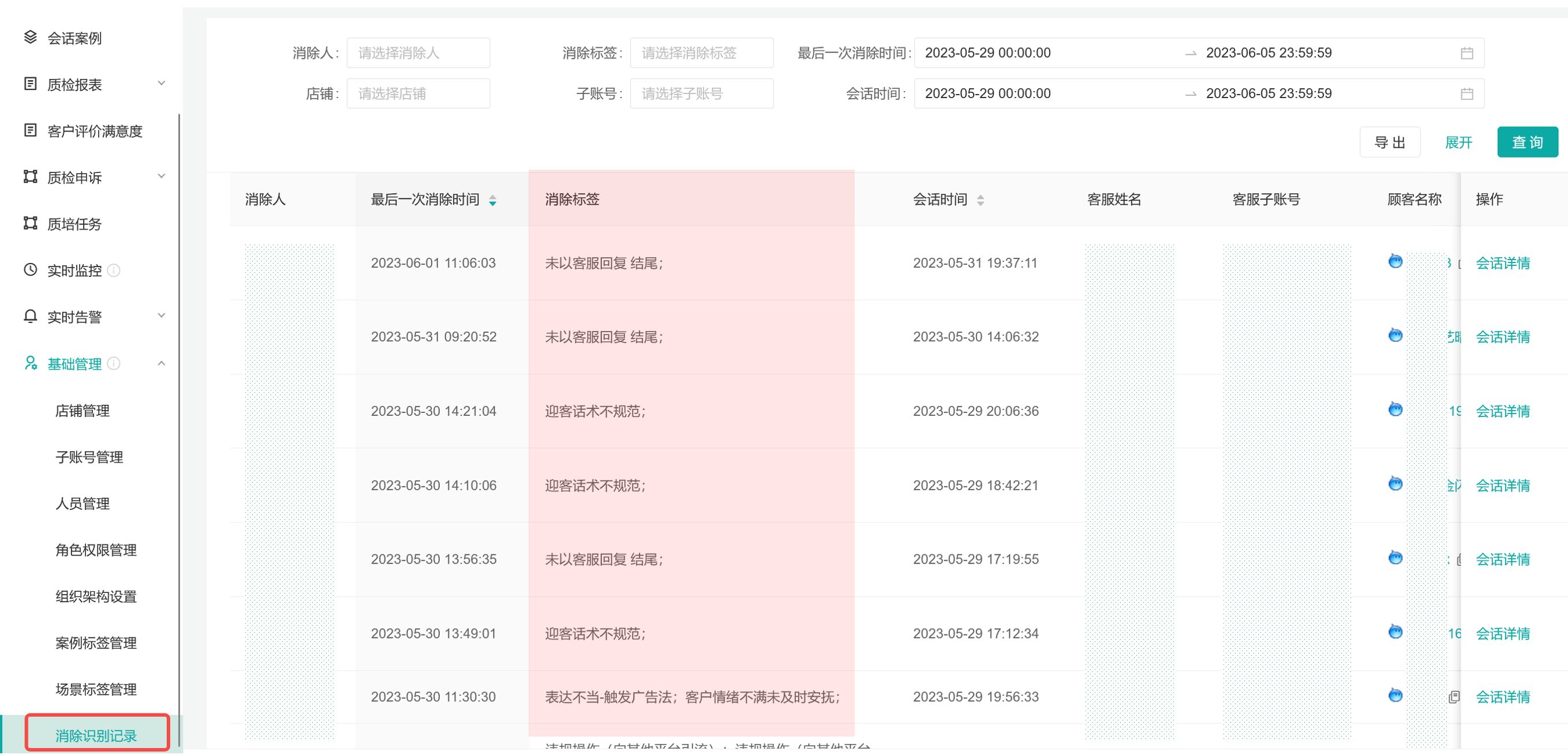Image resolution: width=1568 pixels, height=755 pixels.
Task: Click cell 表达不当-触发广告法；客户情绪不满未及时安抚
Action: click(692, 697)
